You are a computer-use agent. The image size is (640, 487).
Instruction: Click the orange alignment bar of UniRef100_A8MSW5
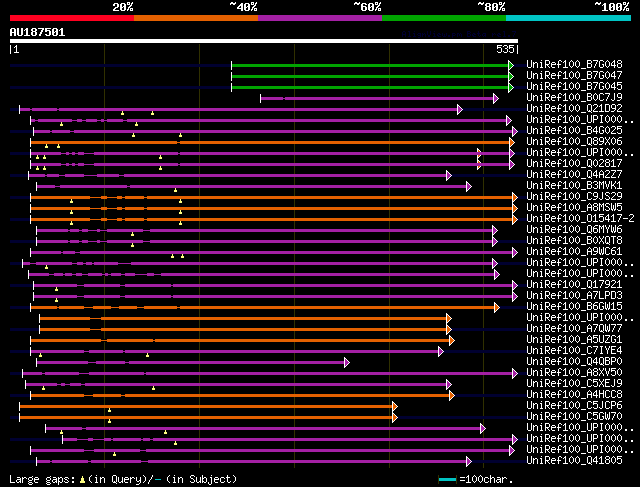[x=273, y=209]
